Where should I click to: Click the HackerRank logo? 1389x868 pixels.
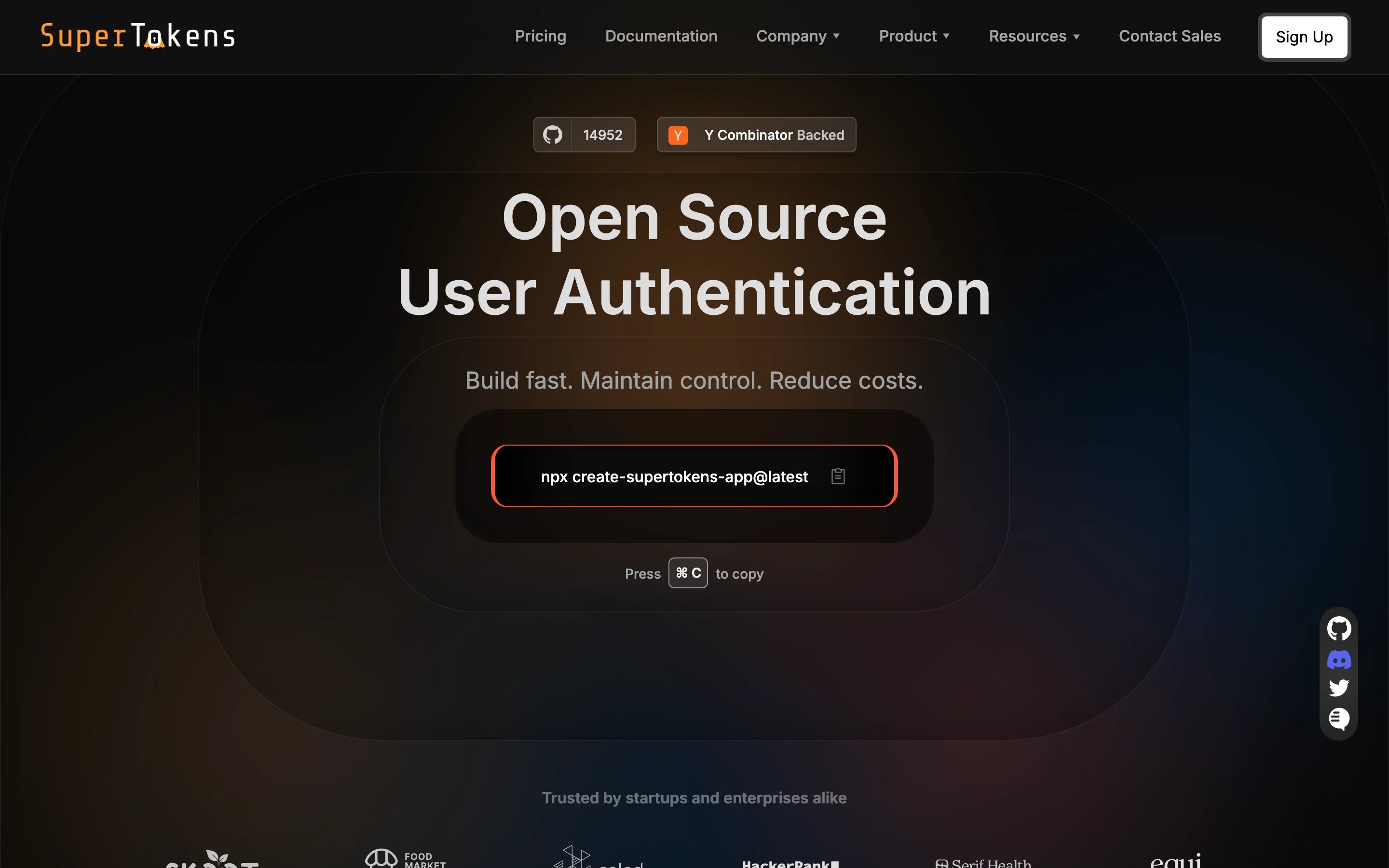click(x=790, y=863)
